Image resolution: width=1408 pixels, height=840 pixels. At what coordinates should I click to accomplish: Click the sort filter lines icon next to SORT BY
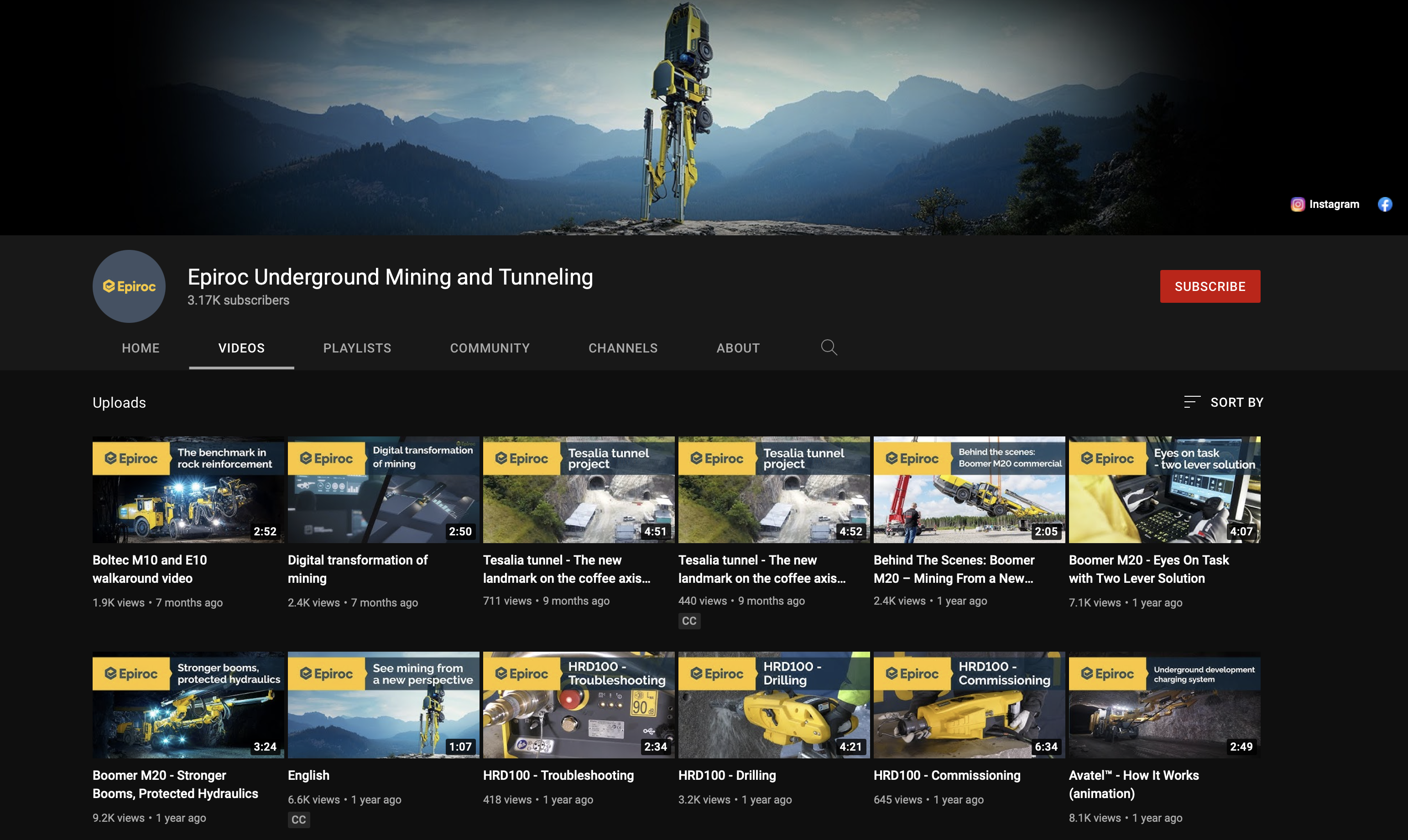pyautogui.click(x=1191, y=401)
